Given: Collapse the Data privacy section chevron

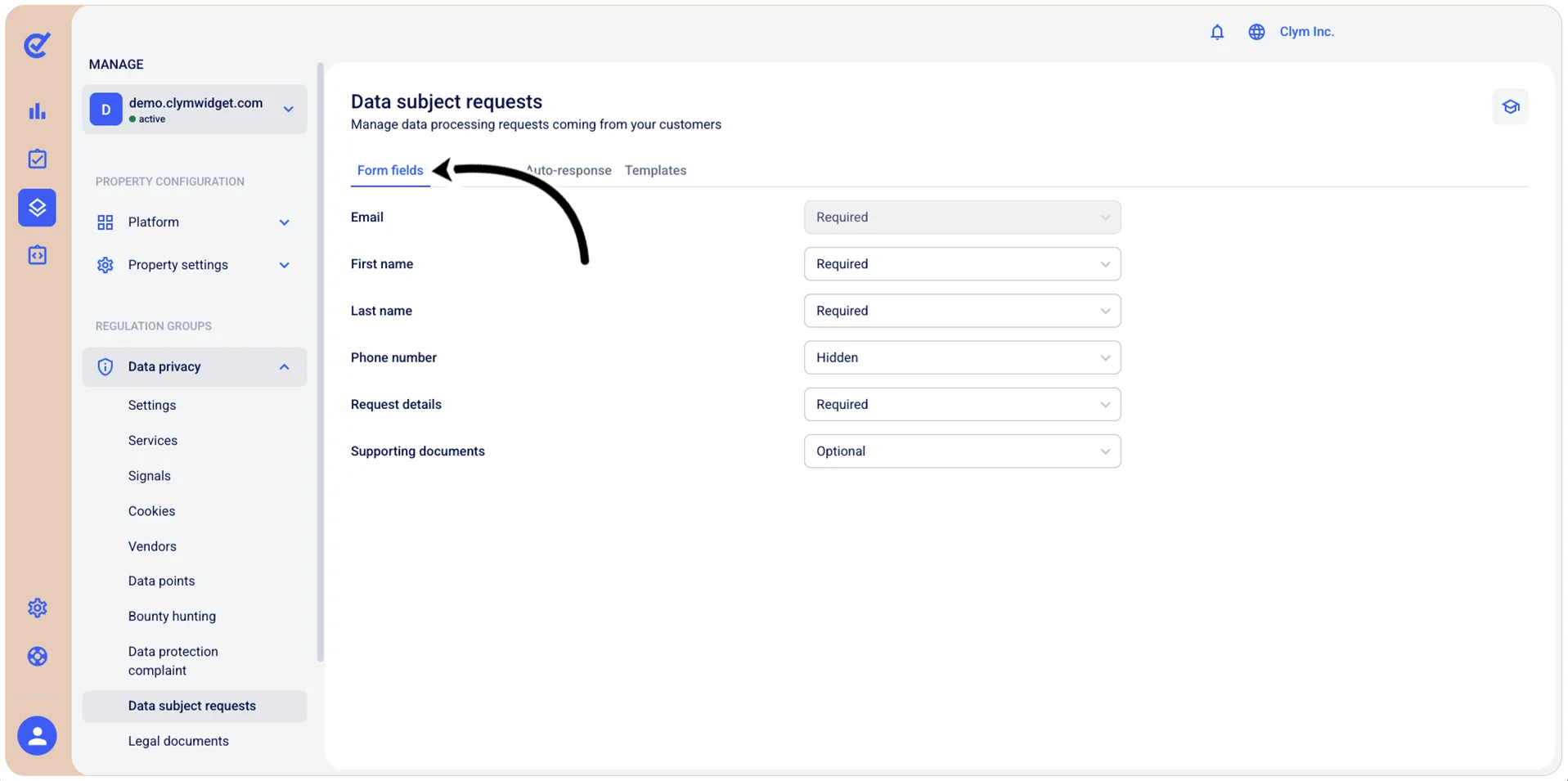Looking at the screenshot, I should [x=284, y=367].
